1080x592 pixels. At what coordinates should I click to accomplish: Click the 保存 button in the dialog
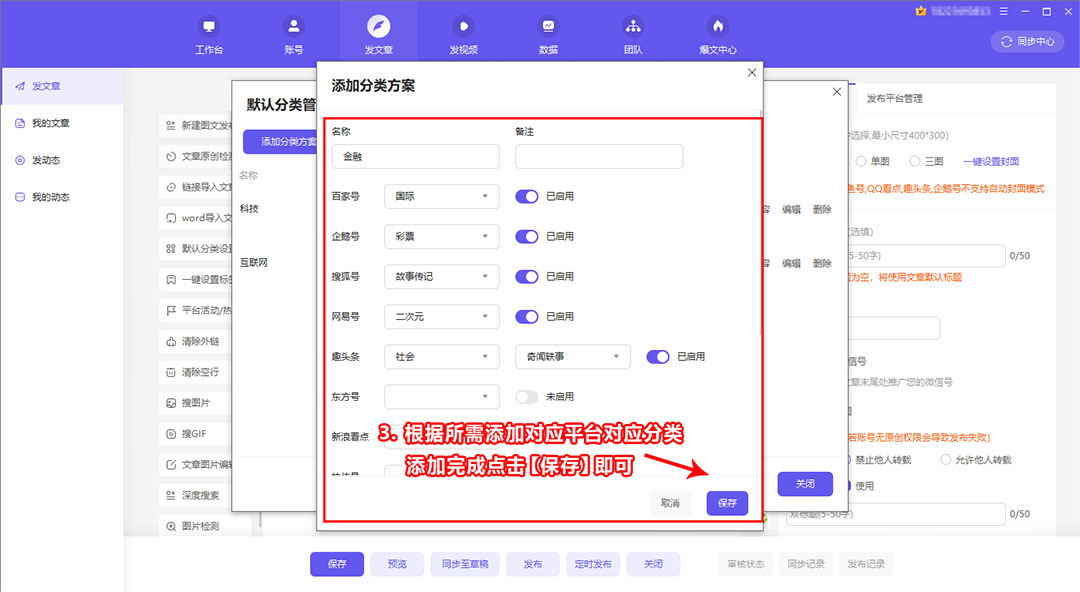[x=726, y=503]
